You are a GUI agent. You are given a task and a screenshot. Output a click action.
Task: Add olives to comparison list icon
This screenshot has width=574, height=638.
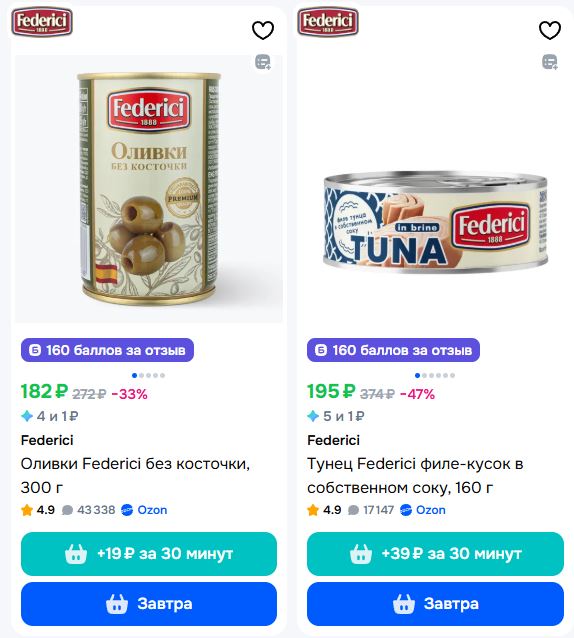[x=263, y=62]
